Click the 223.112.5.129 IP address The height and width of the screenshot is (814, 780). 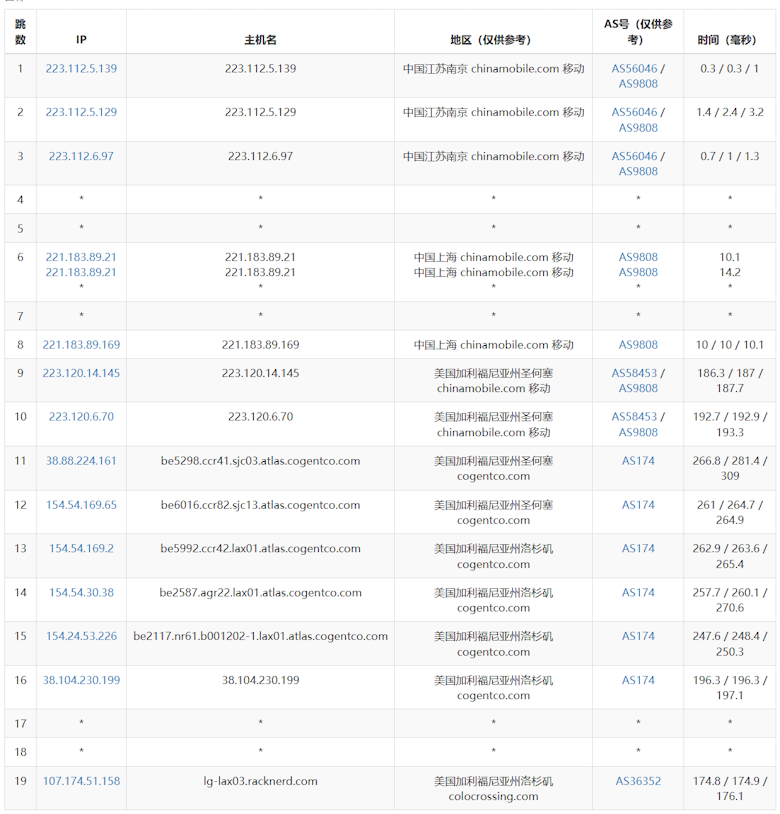(x=81, y=112)
